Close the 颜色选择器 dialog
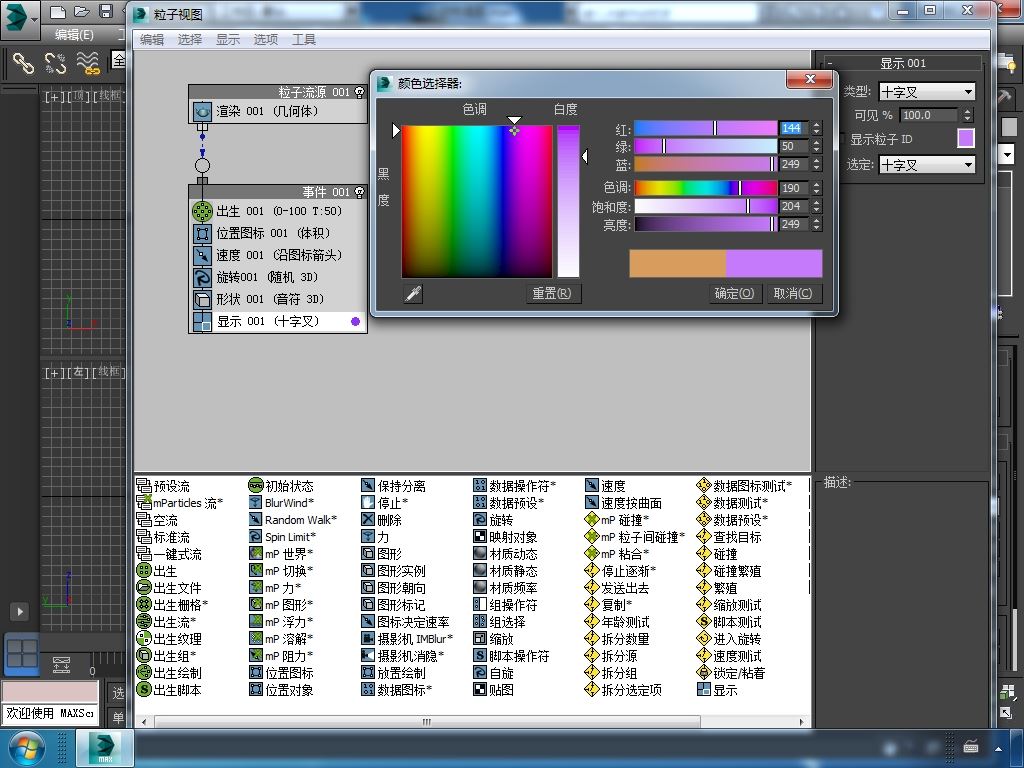1024x768 pixels. pos(810,79)
